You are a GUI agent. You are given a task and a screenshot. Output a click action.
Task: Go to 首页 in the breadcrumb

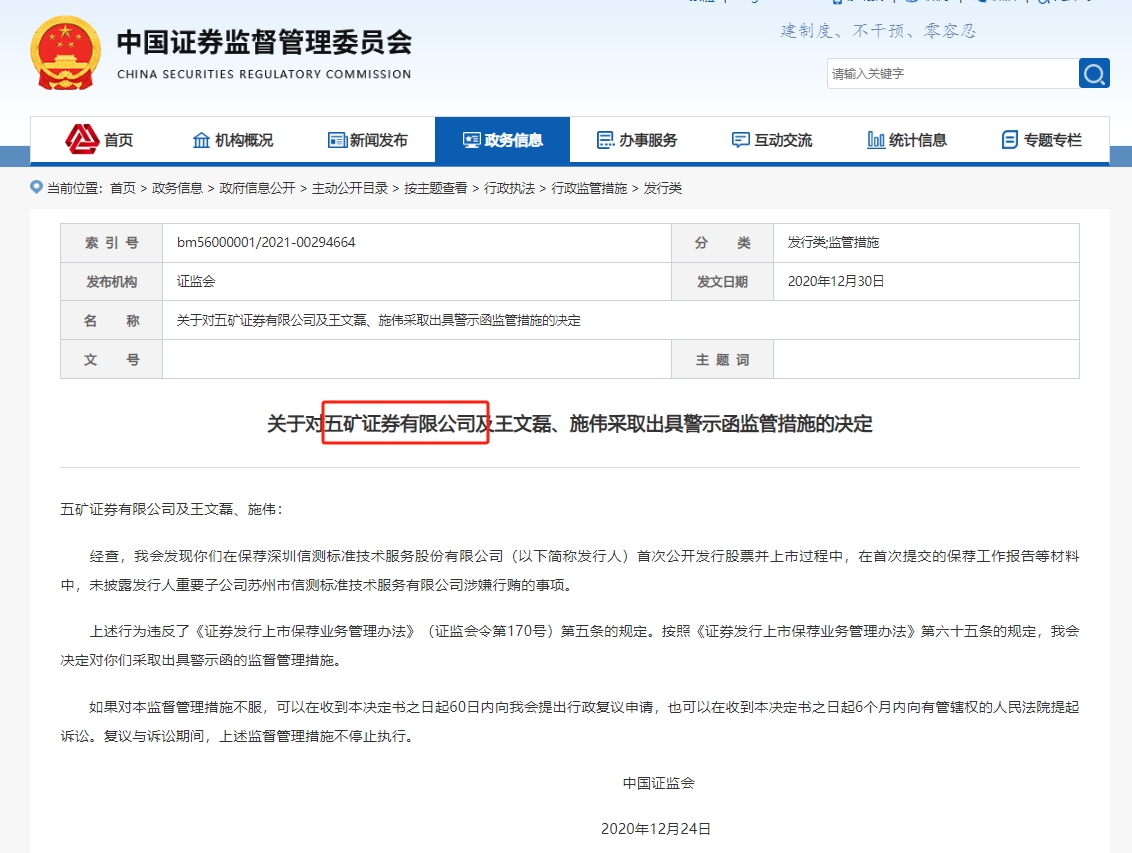pyautogui.click(x=123, y=188)
